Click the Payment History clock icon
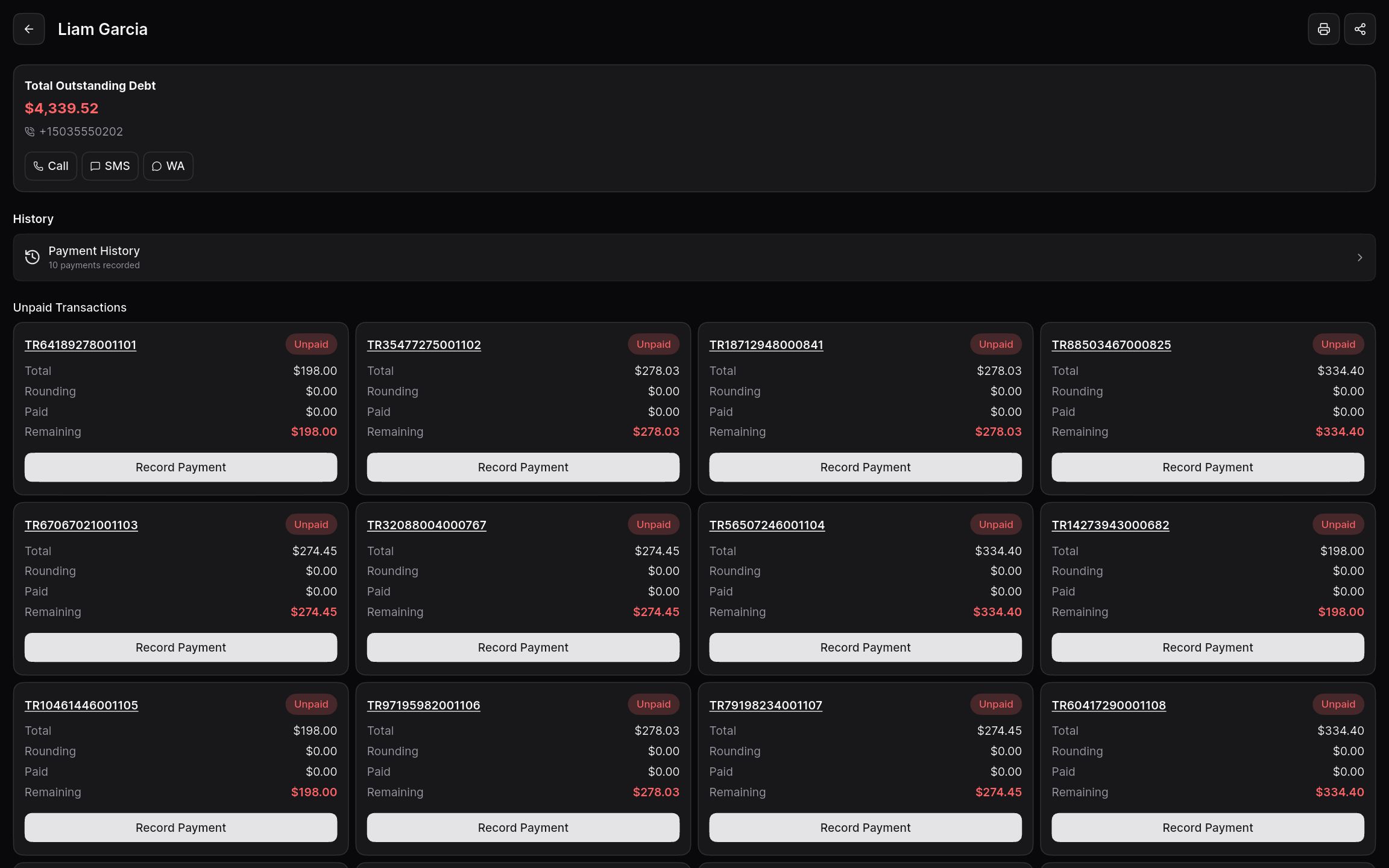The image size is (1389, 868). click(x=33, y=257)
